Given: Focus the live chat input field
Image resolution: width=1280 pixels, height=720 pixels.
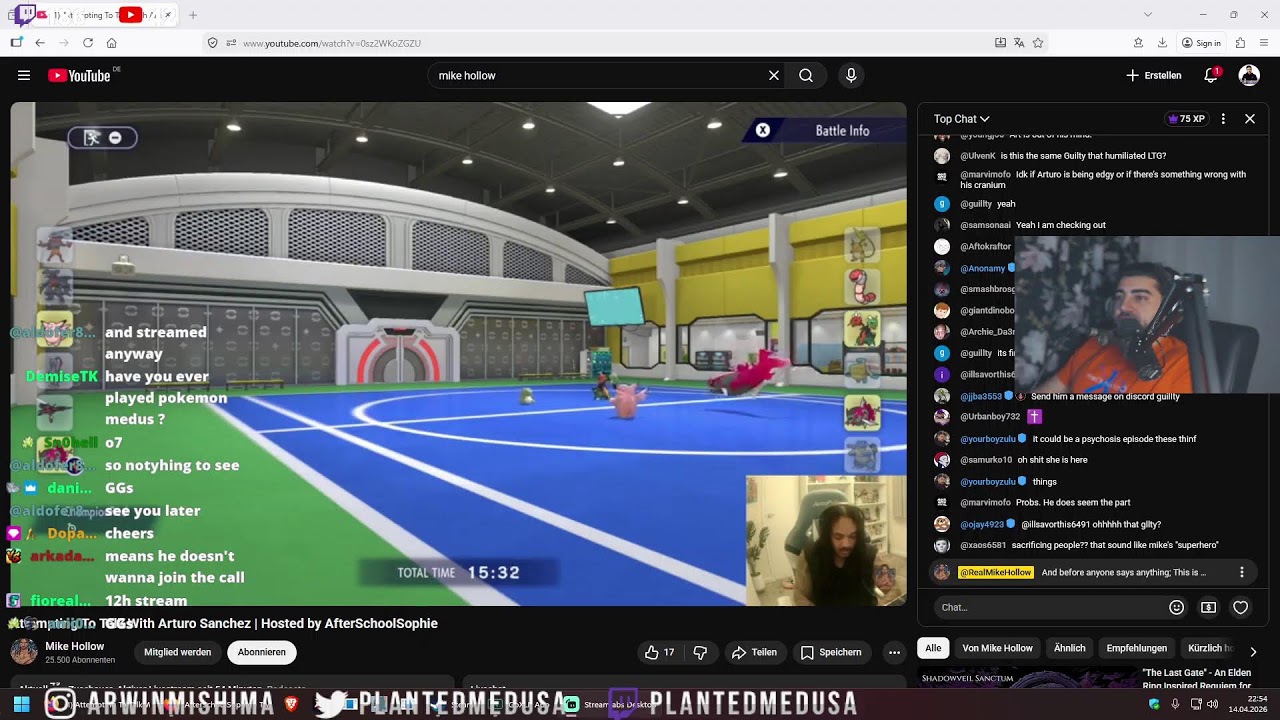Looking at the screenshot, I should (1050, 607).
